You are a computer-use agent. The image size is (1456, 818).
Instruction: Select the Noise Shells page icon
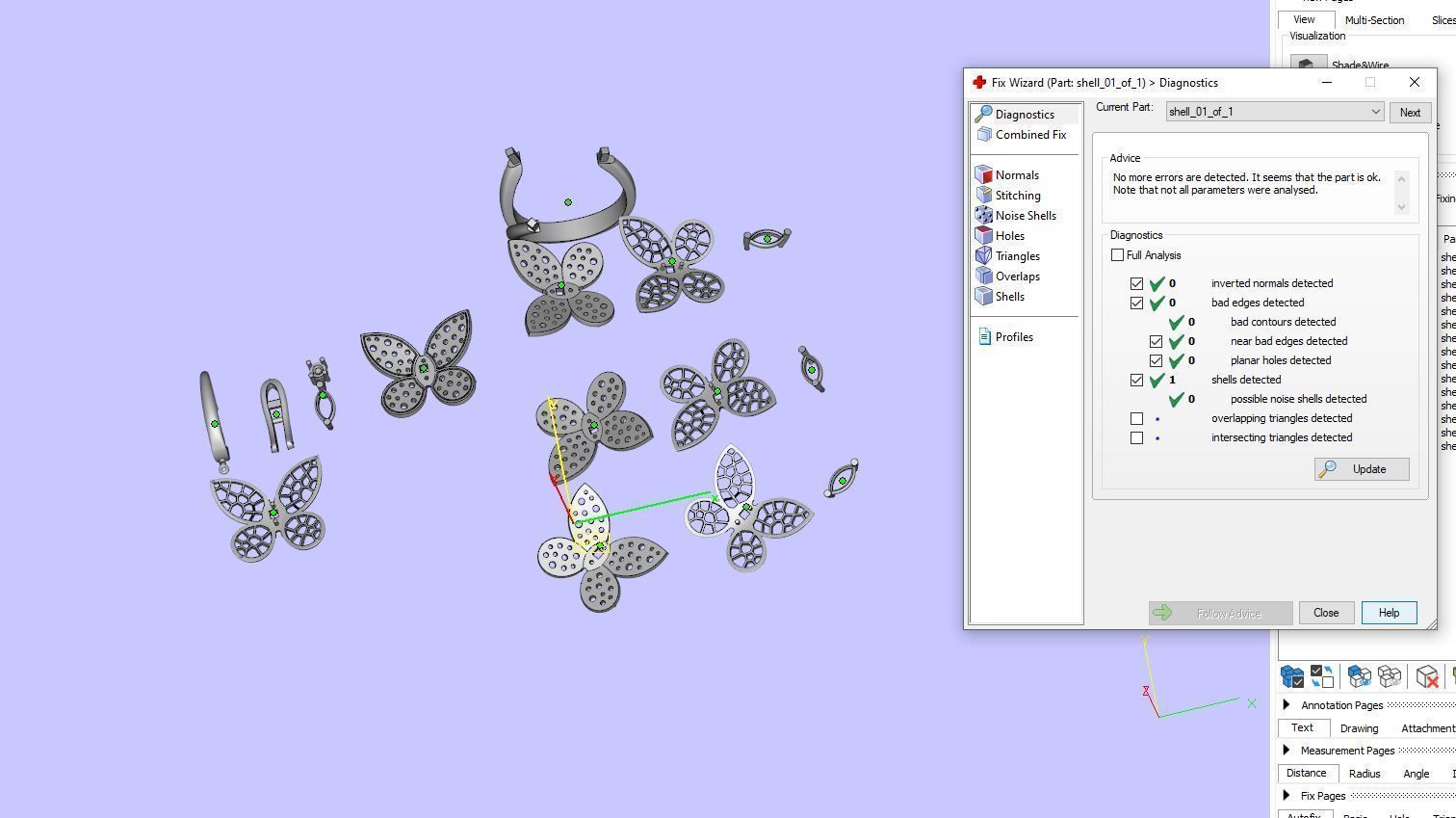tap(983, 216)
